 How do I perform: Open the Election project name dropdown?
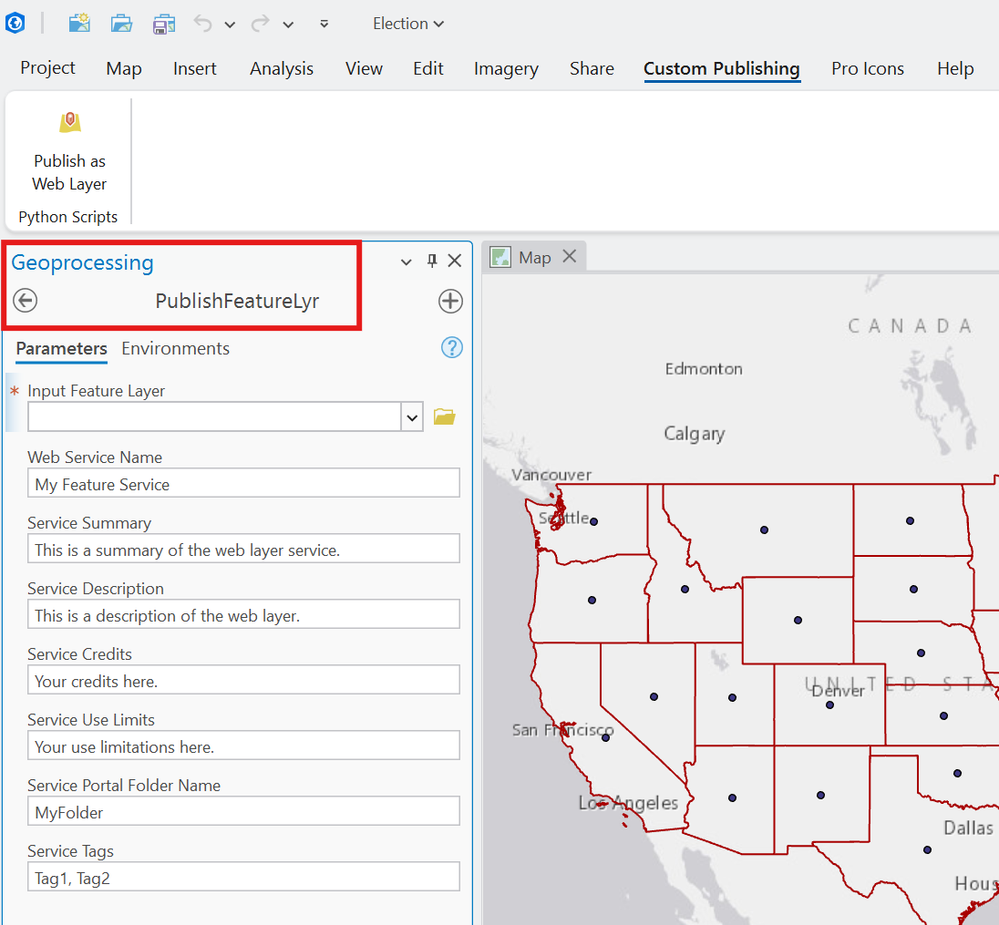(408, 24)
